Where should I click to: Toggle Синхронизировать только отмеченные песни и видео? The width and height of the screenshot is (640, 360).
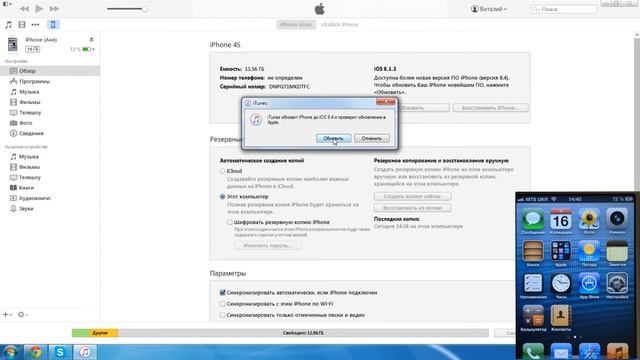click(222, 315)
